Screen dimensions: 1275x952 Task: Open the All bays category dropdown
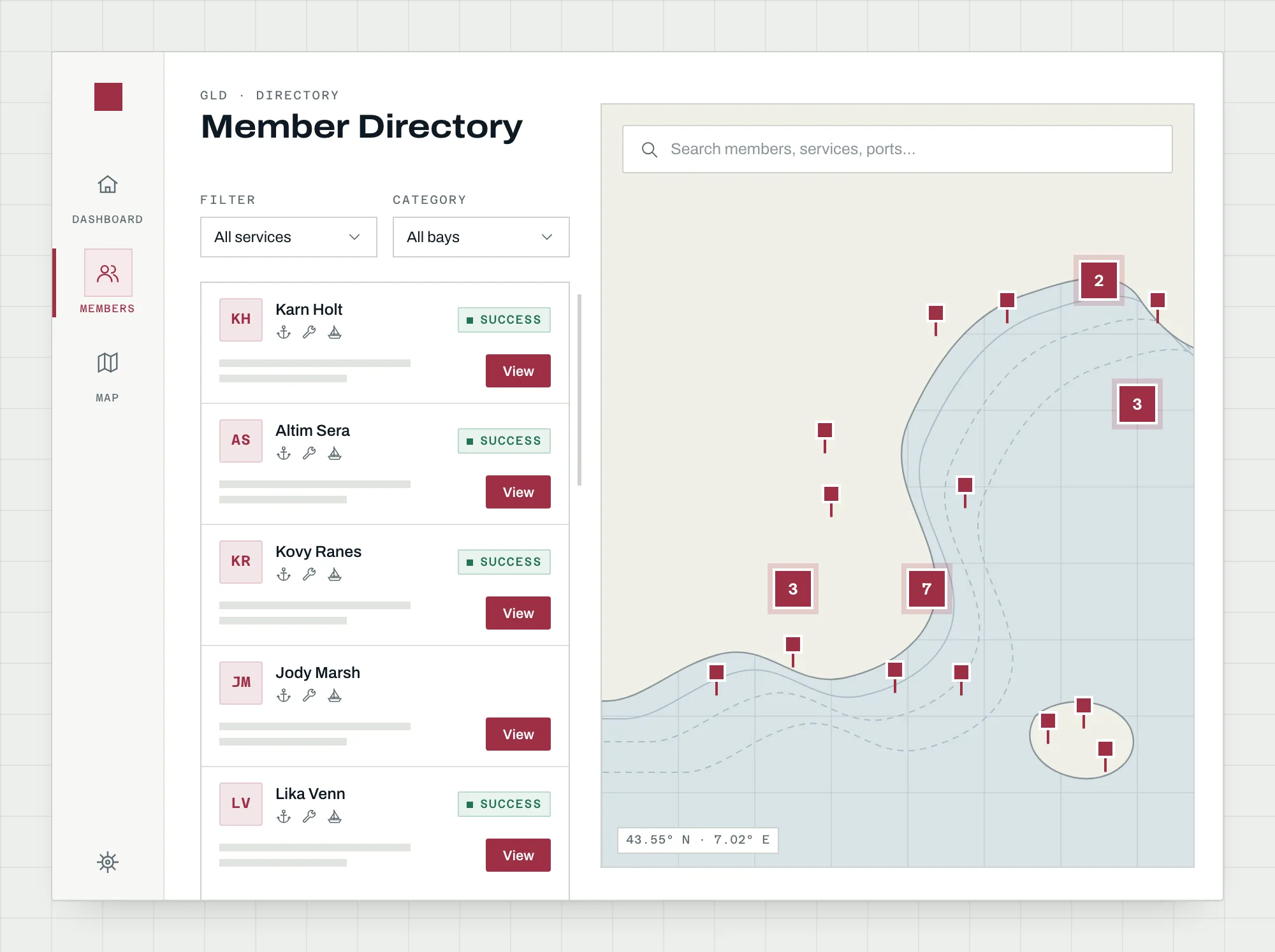(481, 237)
